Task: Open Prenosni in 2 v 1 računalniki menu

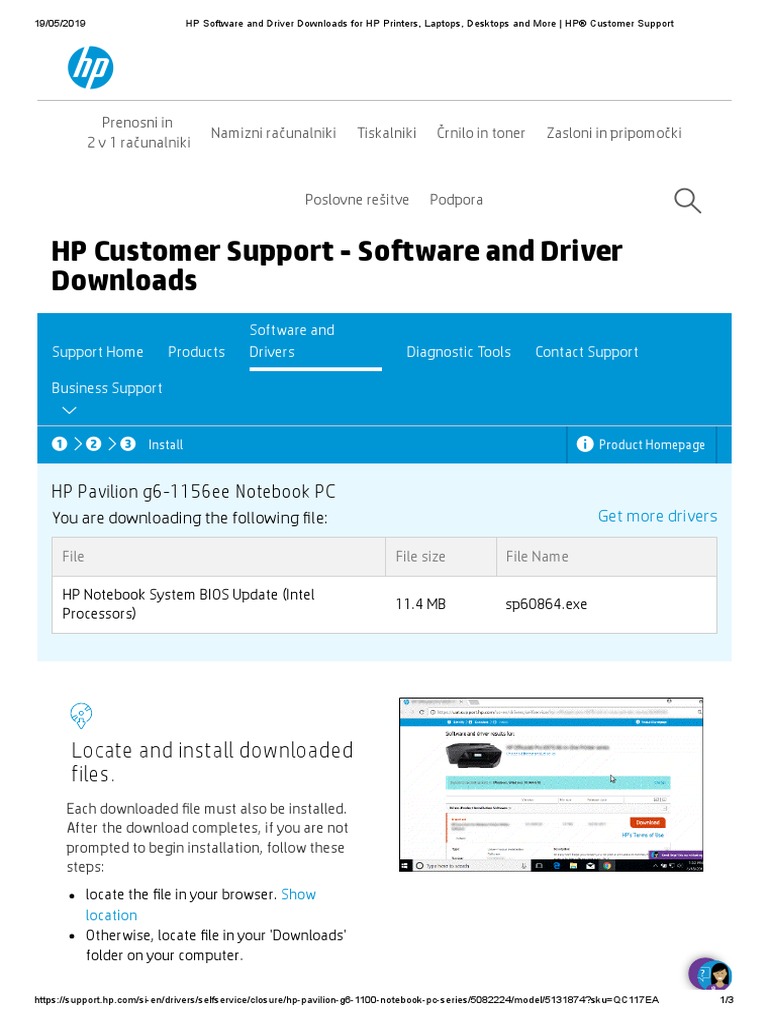Action: tap(138, 133)
